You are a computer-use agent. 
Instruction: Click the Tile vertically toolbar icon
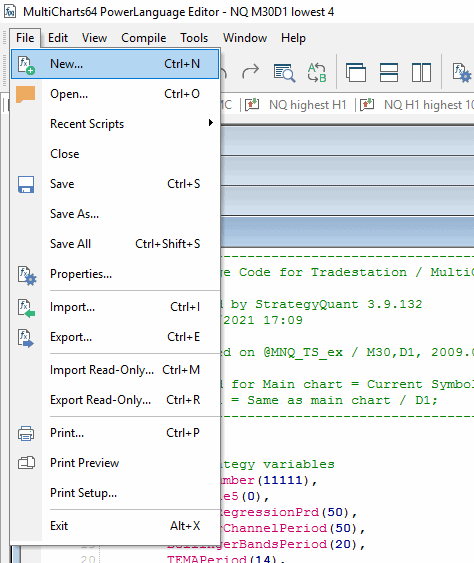point(422,73)
